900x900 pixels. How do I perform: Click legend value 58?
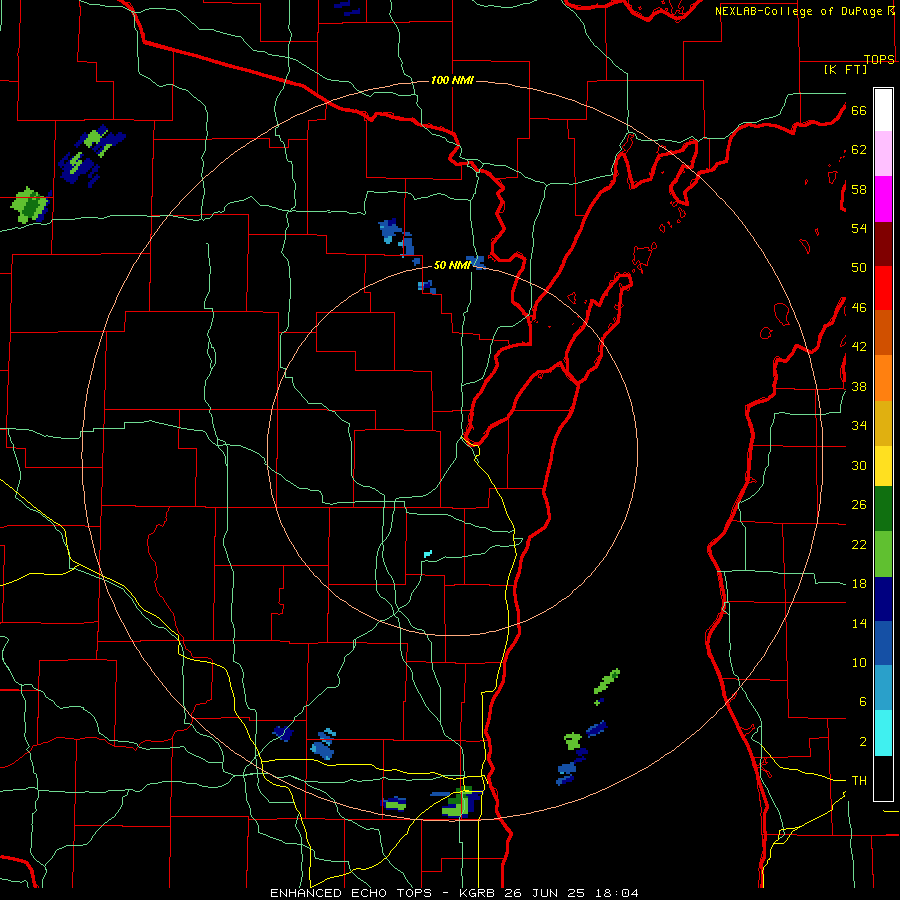[859, 189]
